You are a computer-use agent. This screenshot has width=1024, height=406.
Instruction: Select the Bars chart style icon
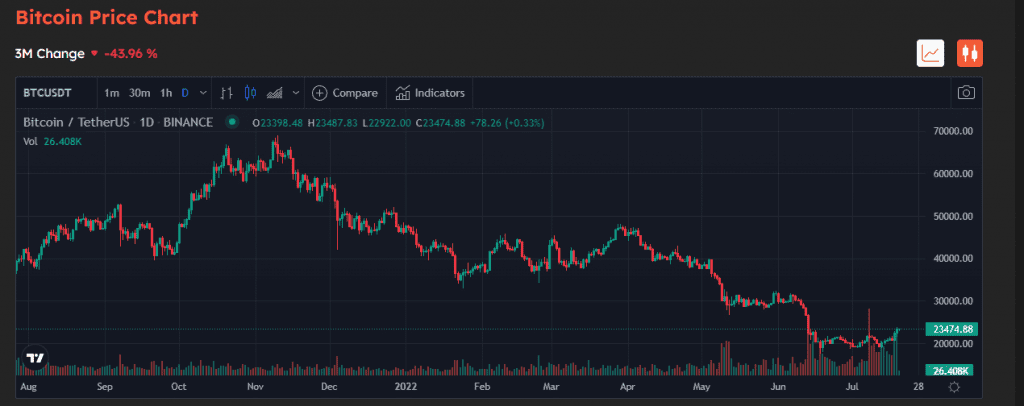(226, 93)
